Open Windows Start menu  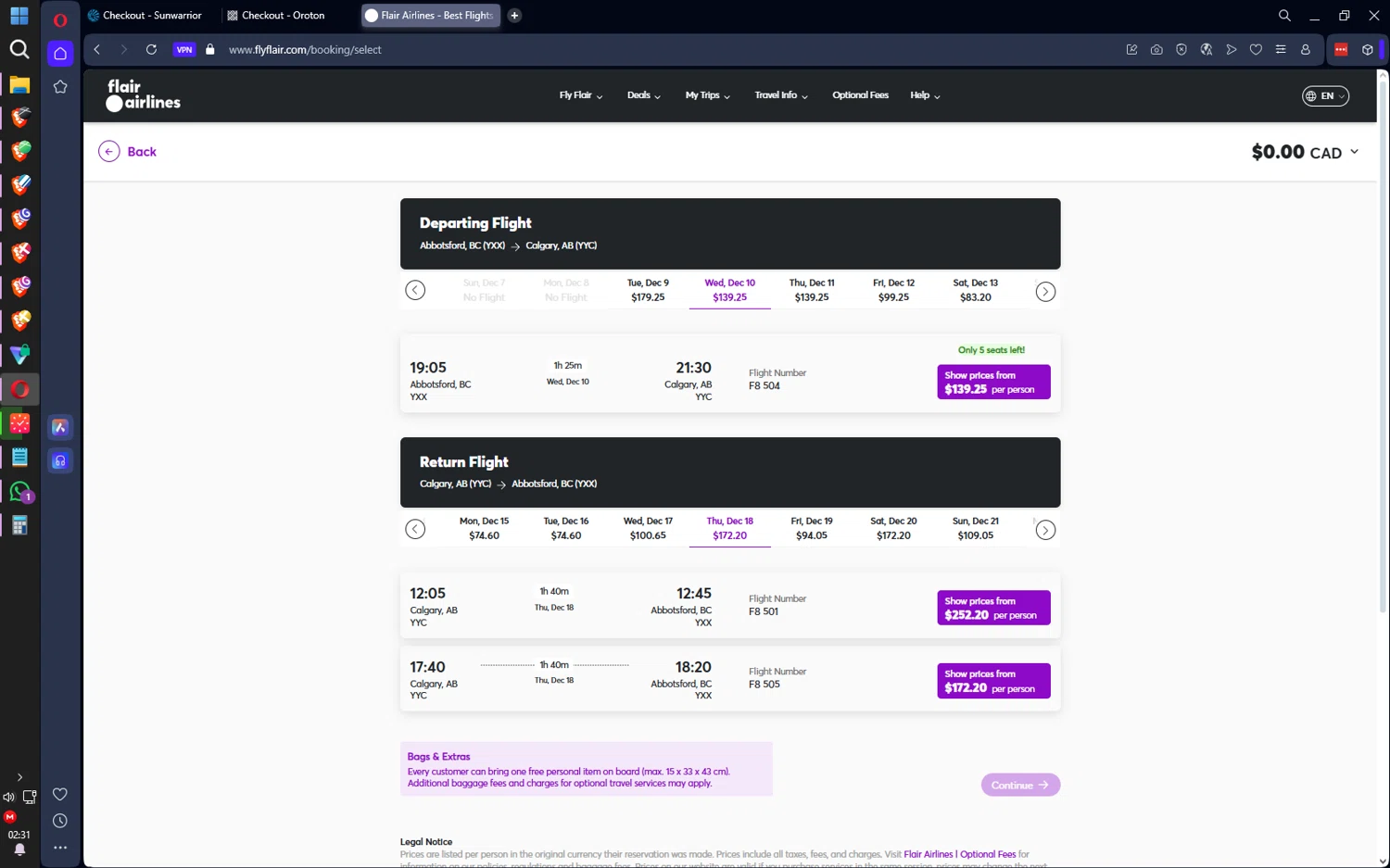tap(19, 16)
